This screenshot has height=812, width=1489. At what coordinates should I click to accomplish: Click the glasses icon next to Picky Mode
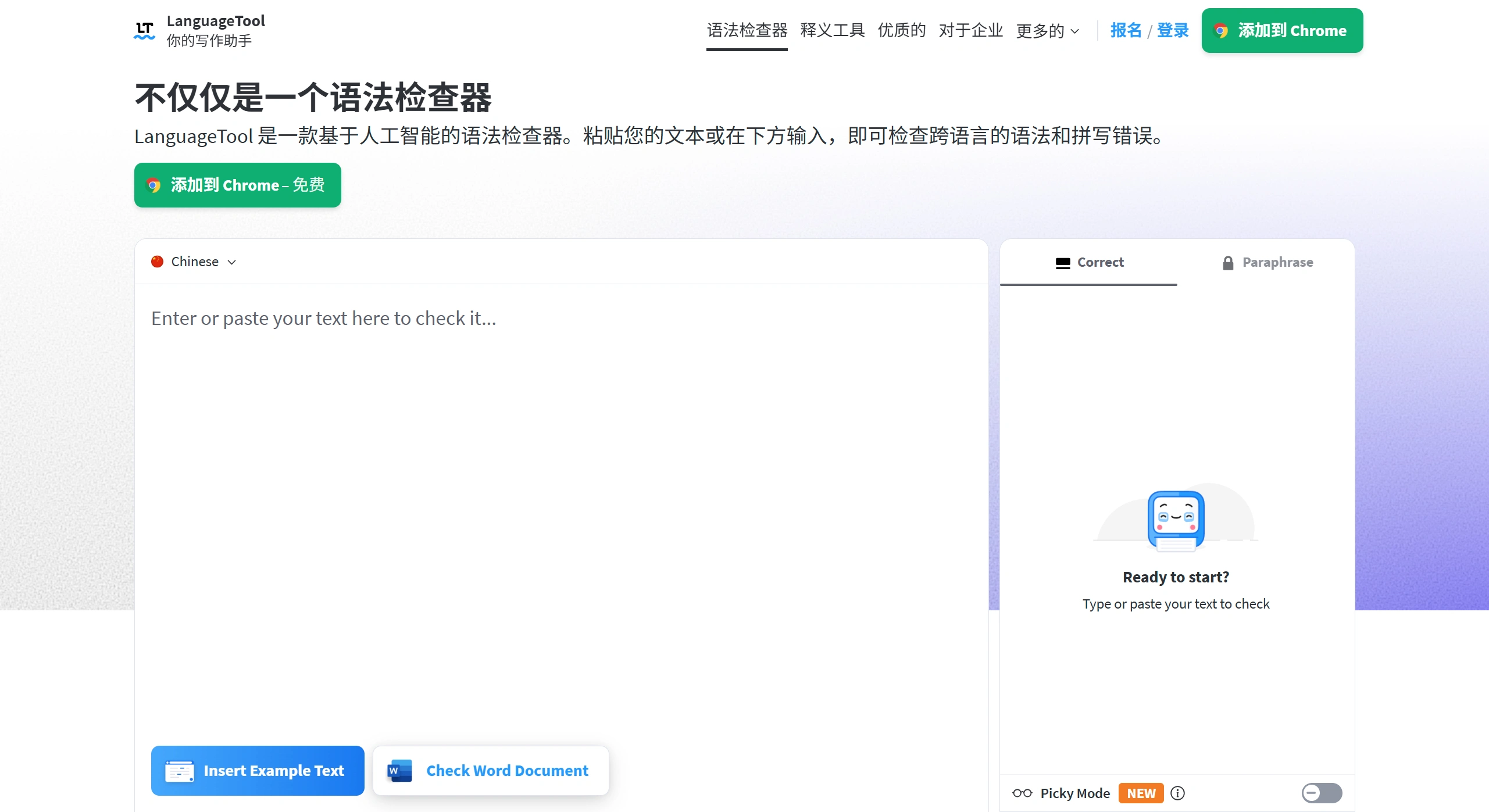tap(1022, 793)
